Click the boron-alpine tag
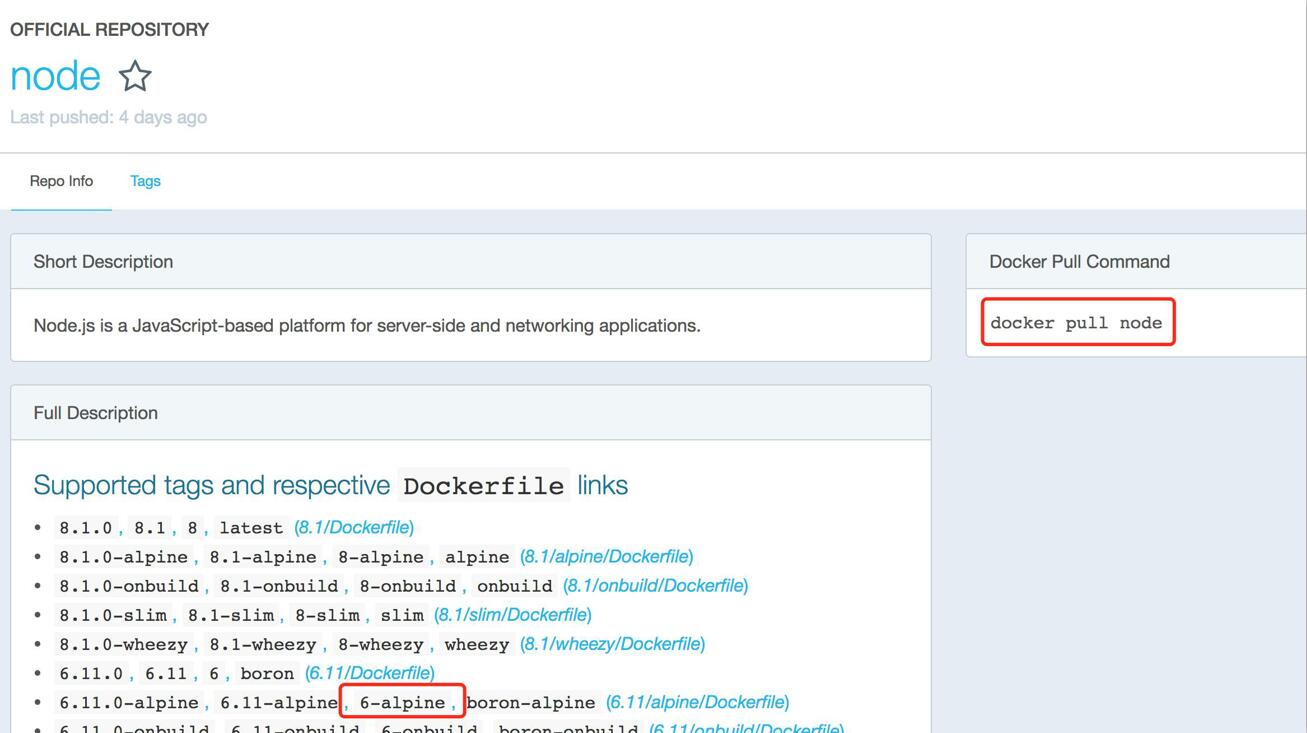This screenshot has height=733, width=1307. [530, 703]
